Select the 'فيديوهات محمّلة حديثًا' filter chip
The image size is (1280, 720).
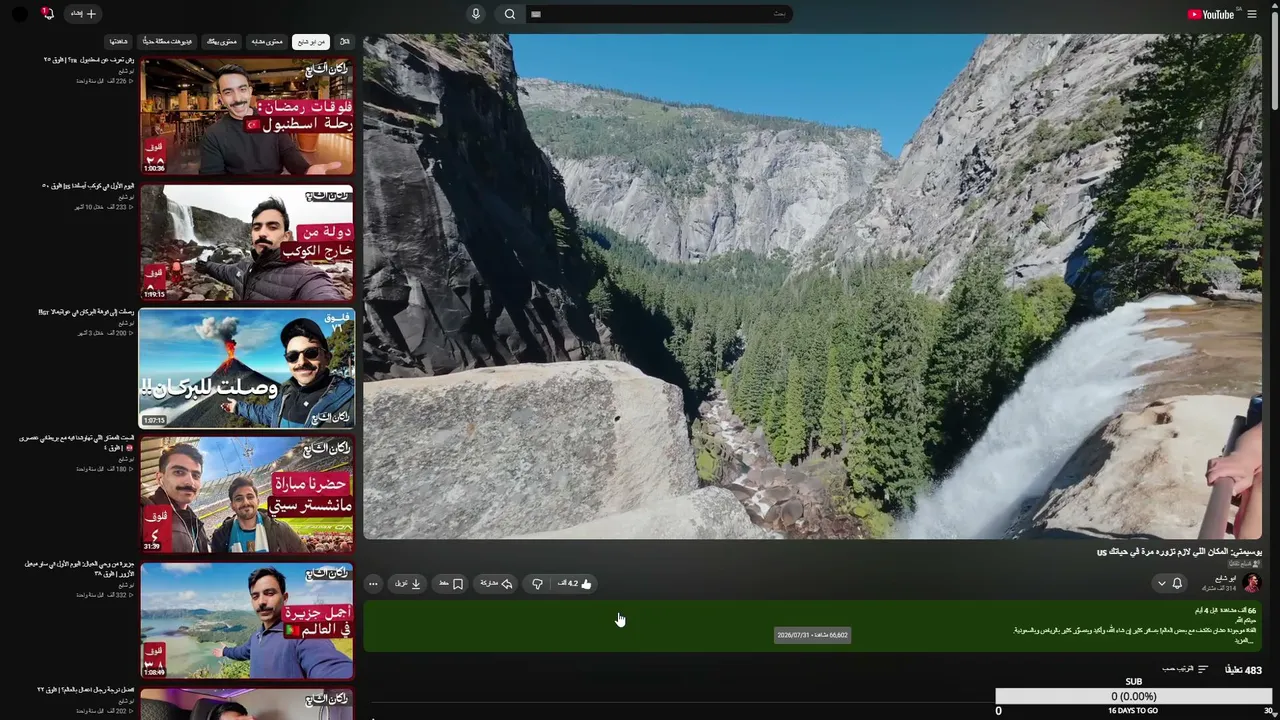[x=167, y=42]
